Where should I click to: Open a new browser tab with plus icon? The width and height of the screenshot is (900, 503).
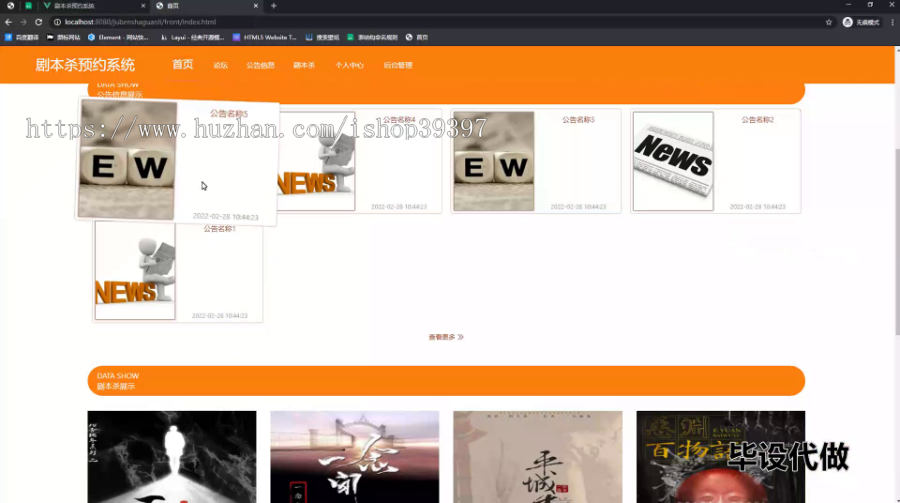pyautogui.click(x=274, y=6)
